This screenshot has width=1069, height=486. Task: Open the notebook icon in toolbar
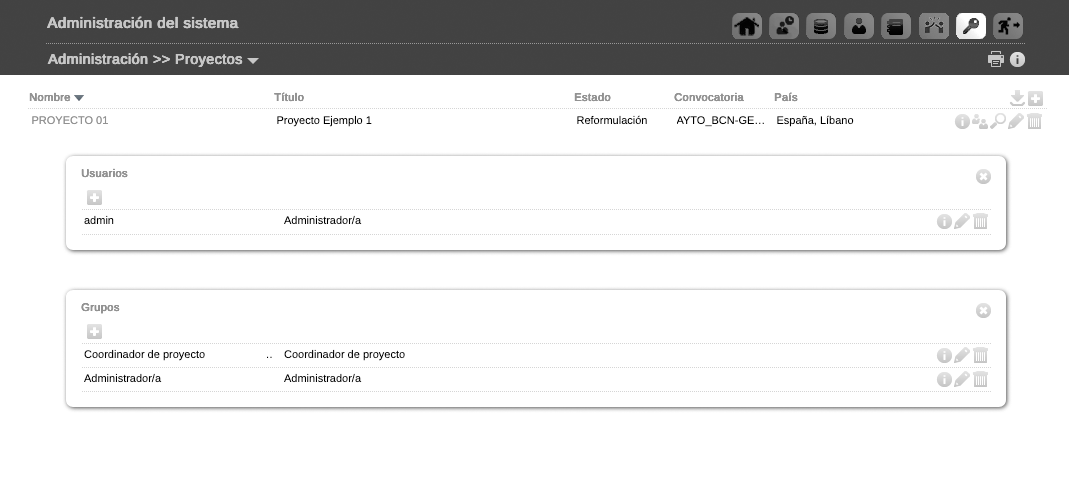click(896, 26)
